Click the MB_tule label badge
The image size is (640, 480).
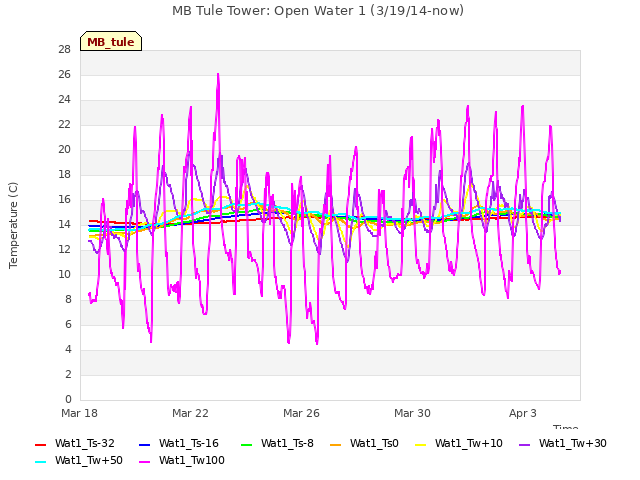click(111, 41)
